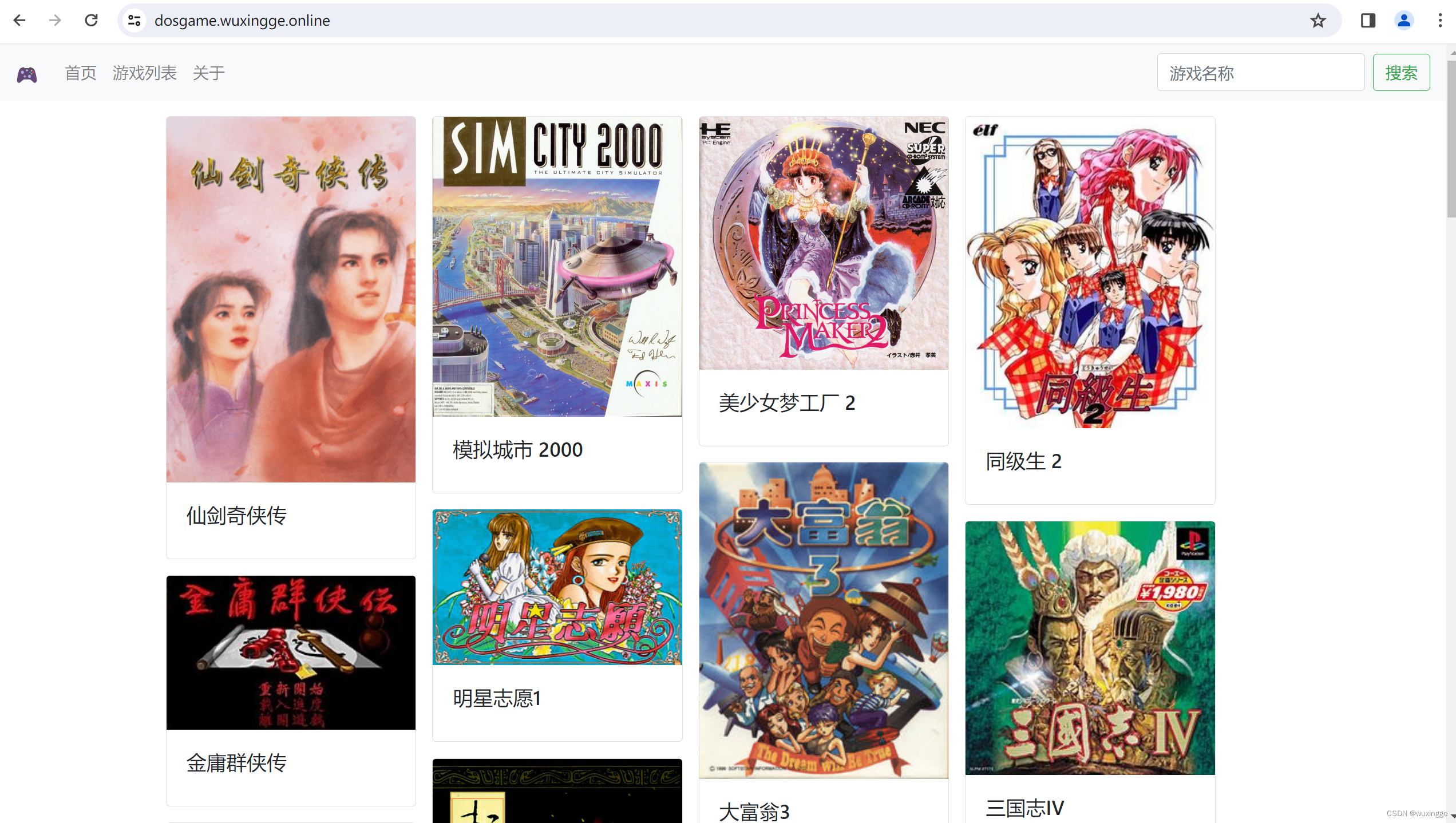The height and width of the screenshot is (823, 1456).
Task: Reload the page with refresh icon
Action: (91, 21)
